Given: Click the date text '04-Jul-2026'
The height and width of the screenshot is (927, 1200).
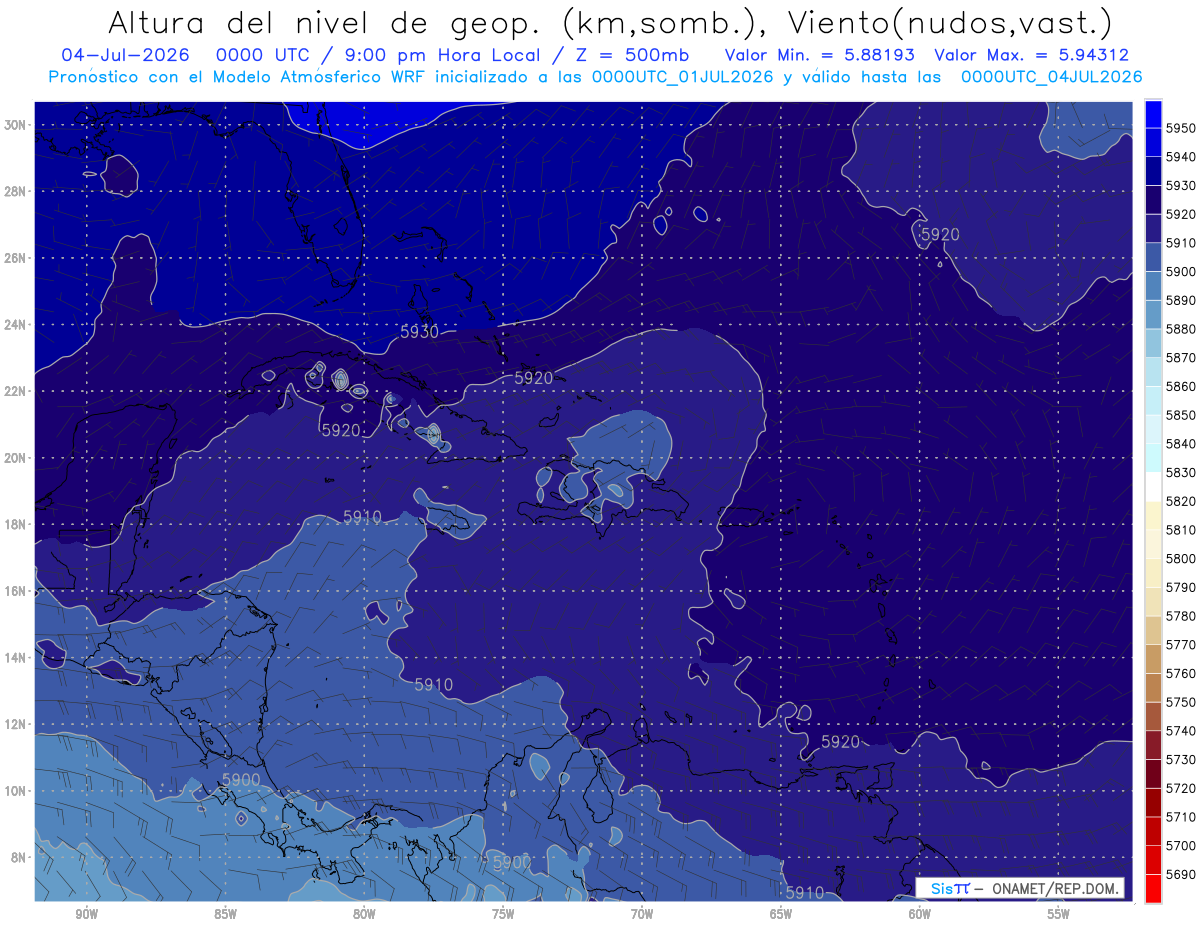Looking at the screenshot, I should [123, 55].
